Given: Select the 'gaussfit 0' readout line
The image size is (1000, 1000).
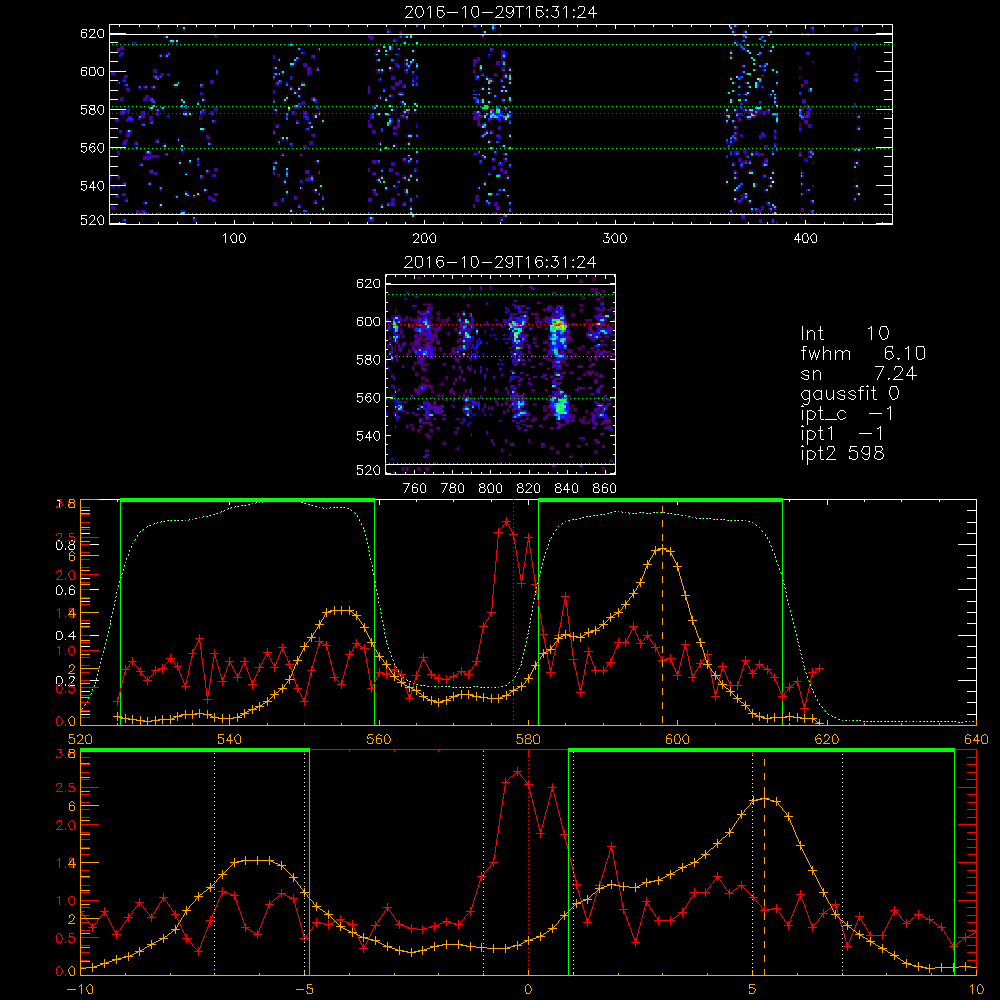Looking at the screenshot, I should point(850,393).
